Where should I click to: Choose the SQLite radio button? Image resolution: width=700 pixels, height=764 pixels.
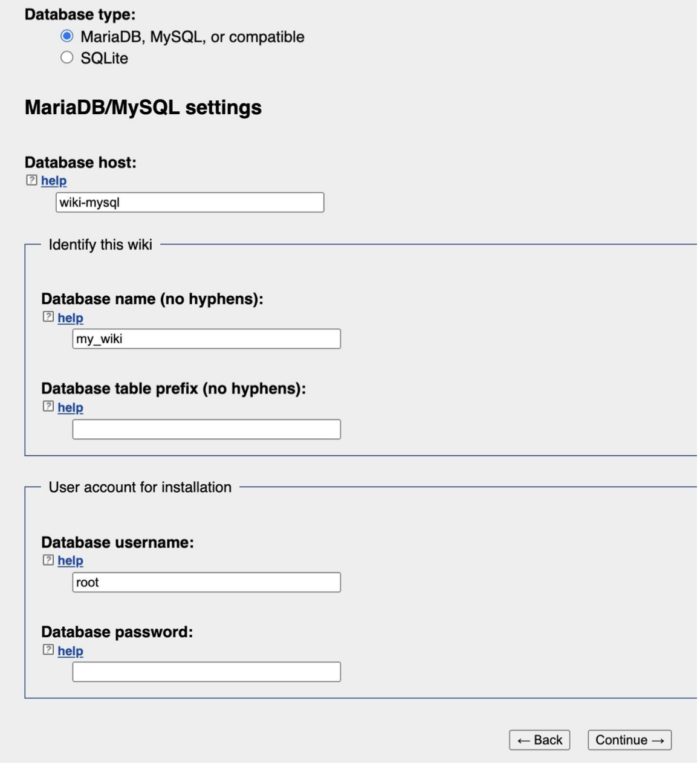[x=67, y=58]
